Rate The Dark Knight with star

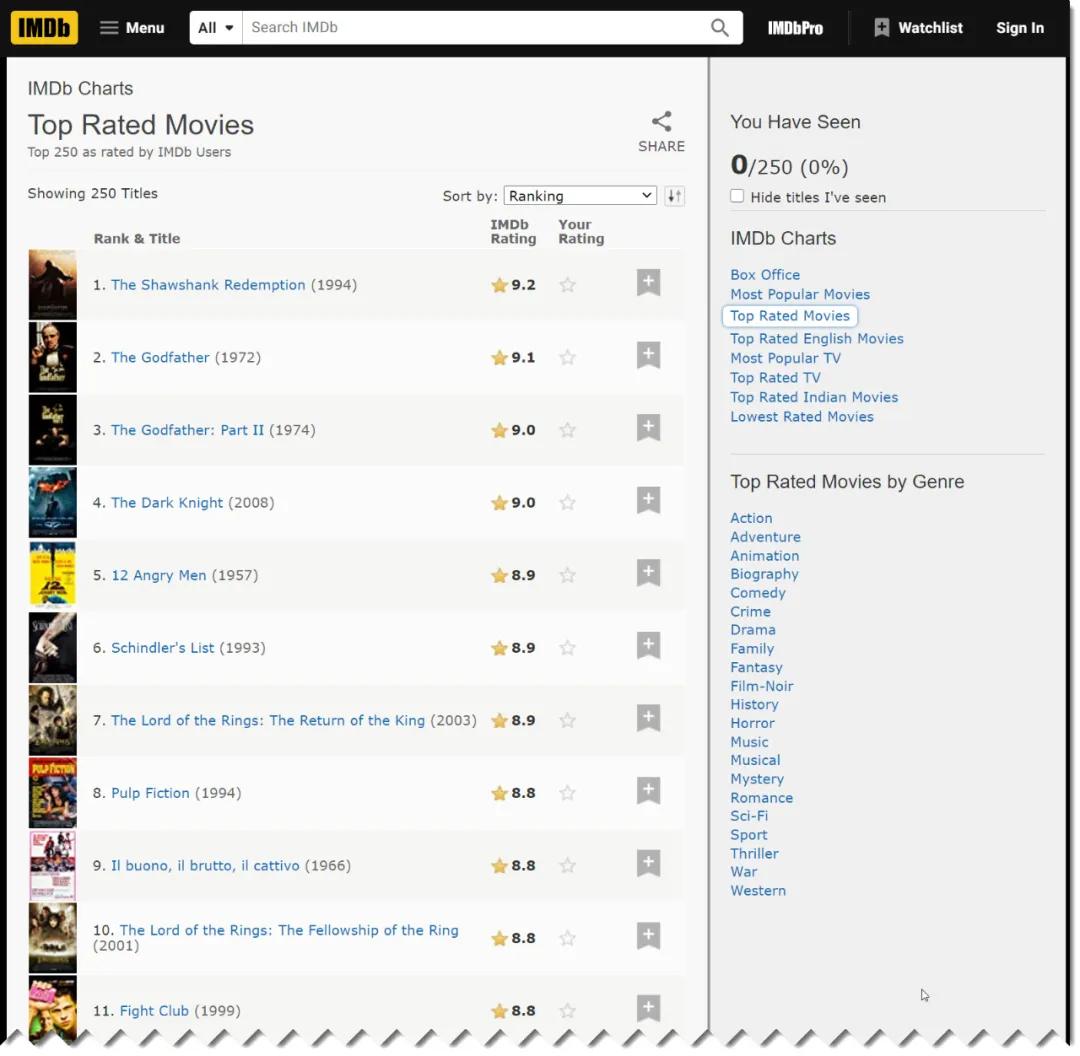coord(568,503)
